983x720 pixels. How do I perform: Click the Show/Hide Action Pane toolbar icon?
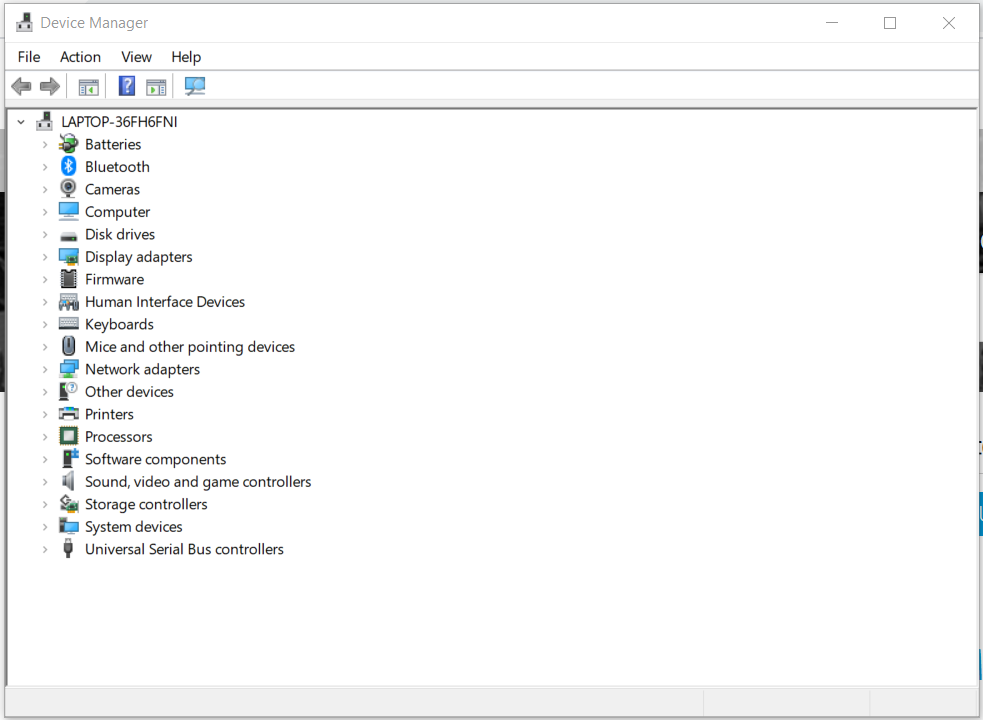tap(156, 86)
